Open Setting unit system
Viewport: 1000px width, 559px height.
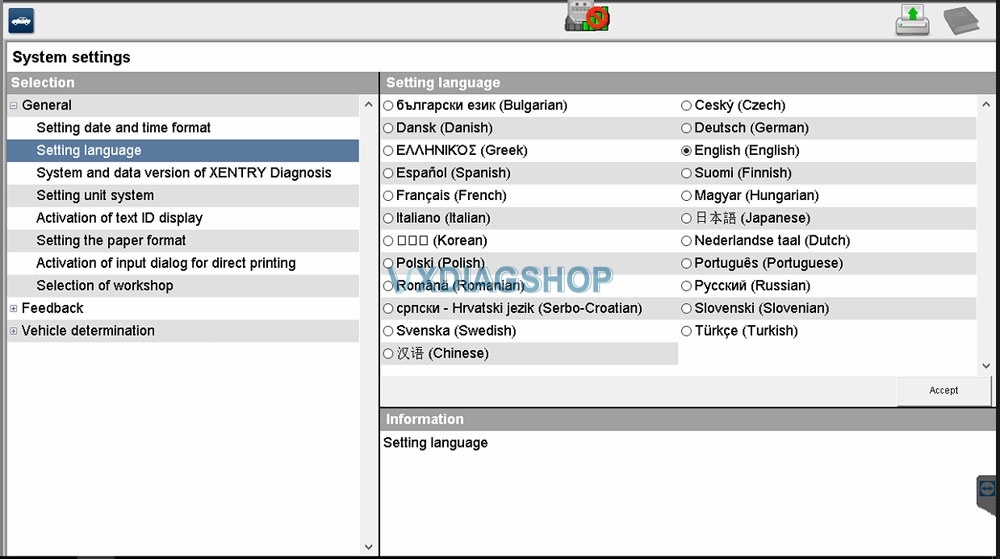point(95,195)
